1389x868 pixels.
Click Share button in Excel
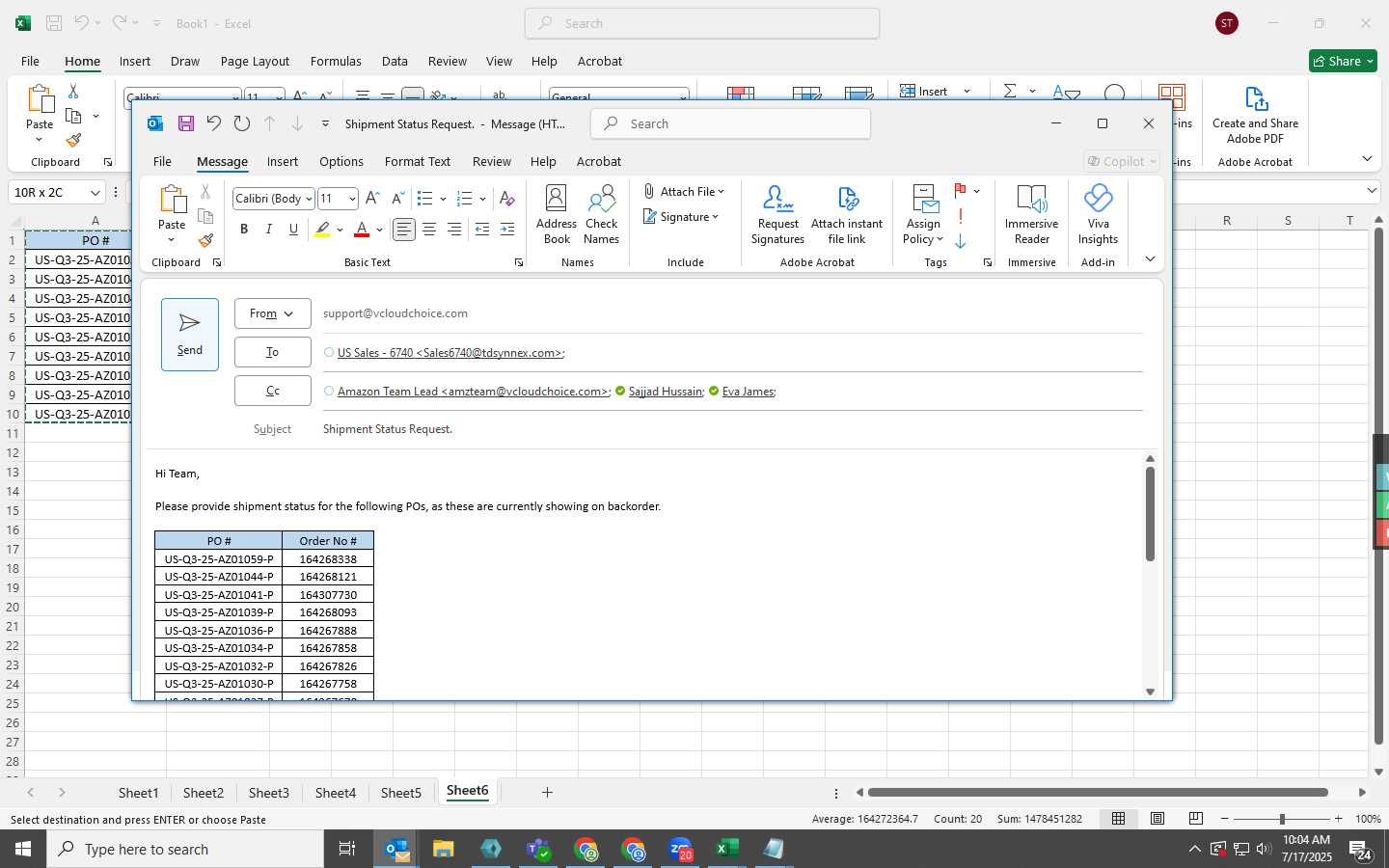tap(1343, 61)
